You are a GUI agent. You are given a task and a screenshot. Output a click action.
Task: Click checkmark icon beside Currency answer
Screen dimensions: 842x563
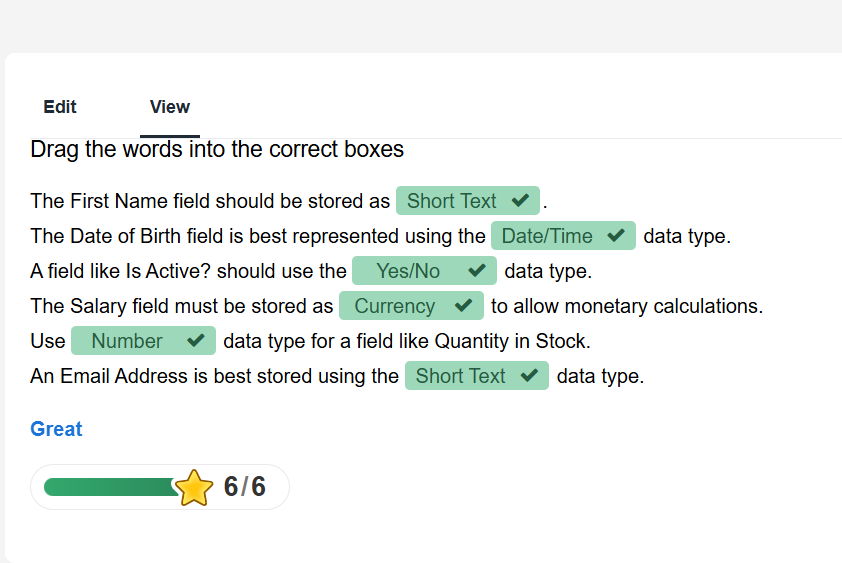tap(463, 306)
